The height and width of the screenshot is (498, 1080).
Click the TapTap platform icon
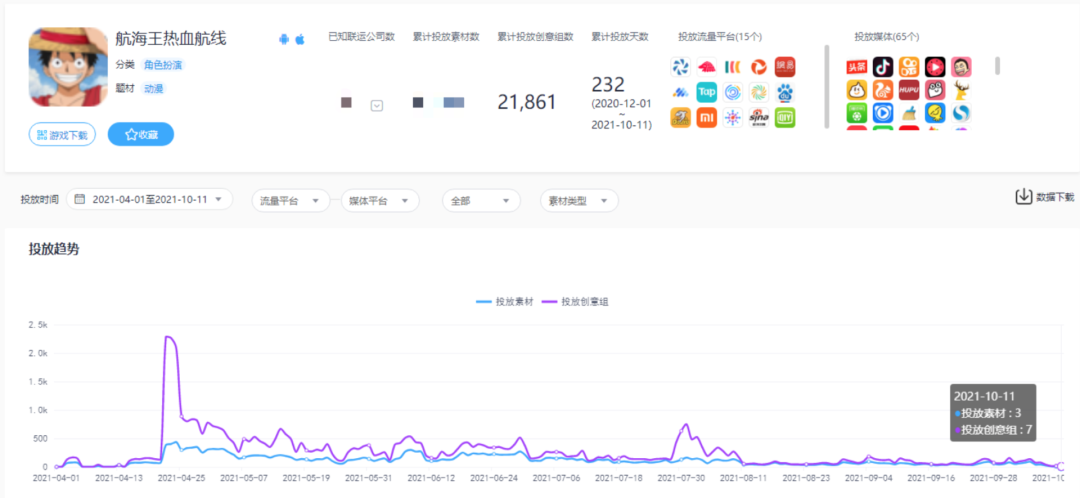(707, 92)
